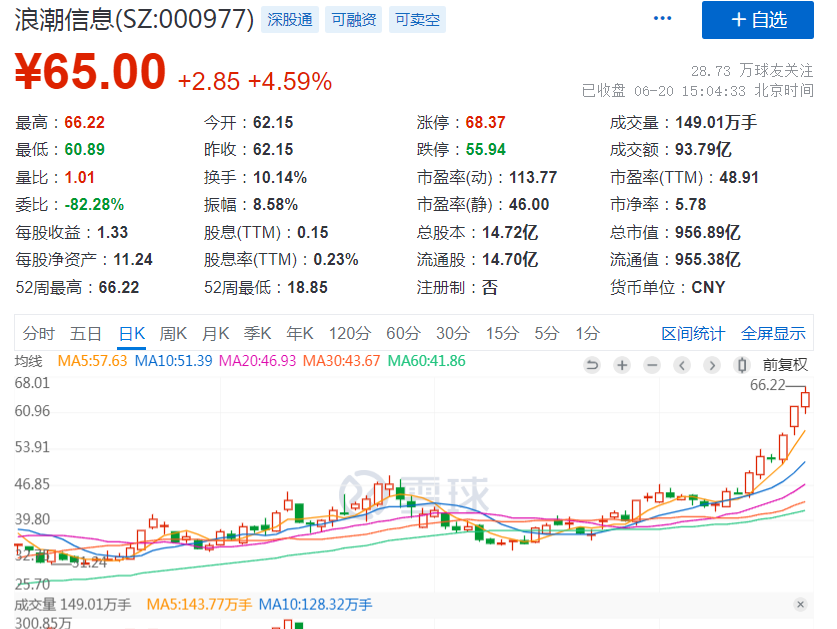Select the 日K chart tab
Screen dimensions: 837x629
pos(131,334)
